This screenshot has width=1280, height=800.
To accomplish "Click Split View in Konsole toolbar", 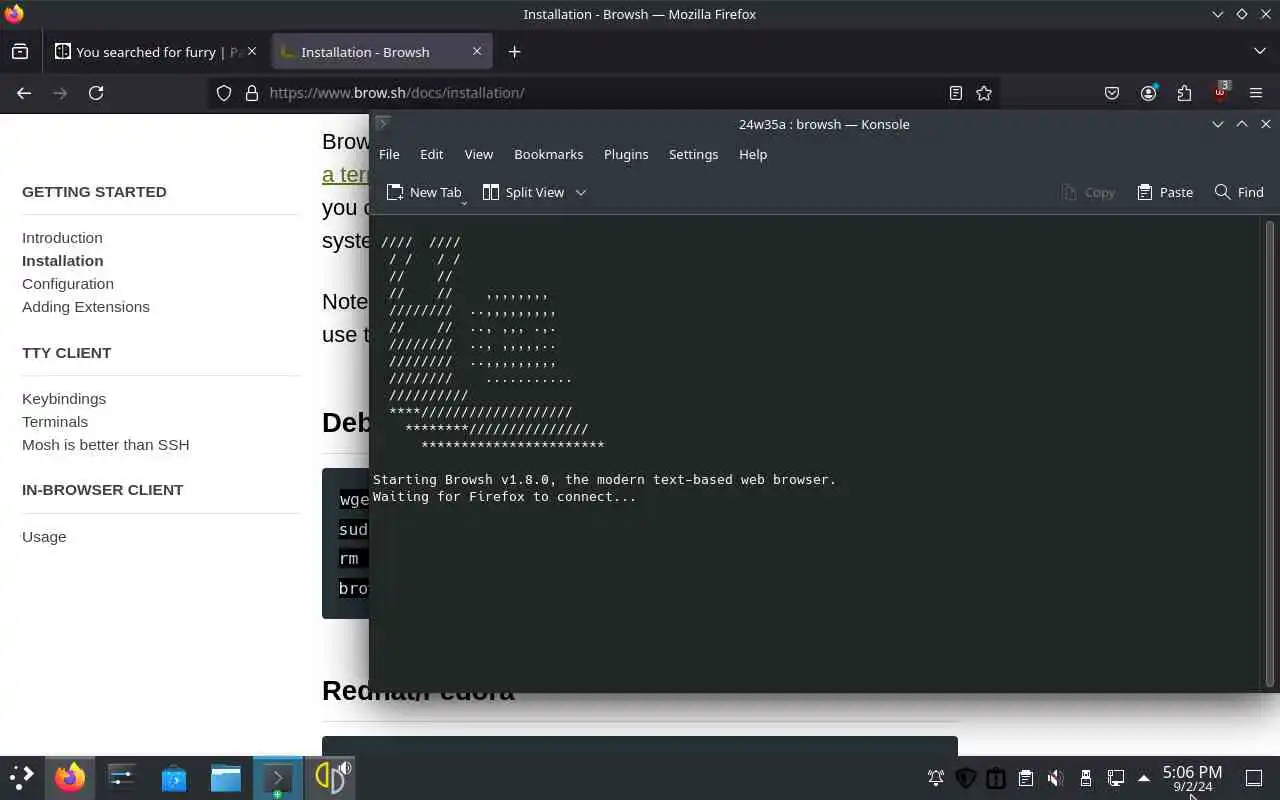I will pos(523,192).
